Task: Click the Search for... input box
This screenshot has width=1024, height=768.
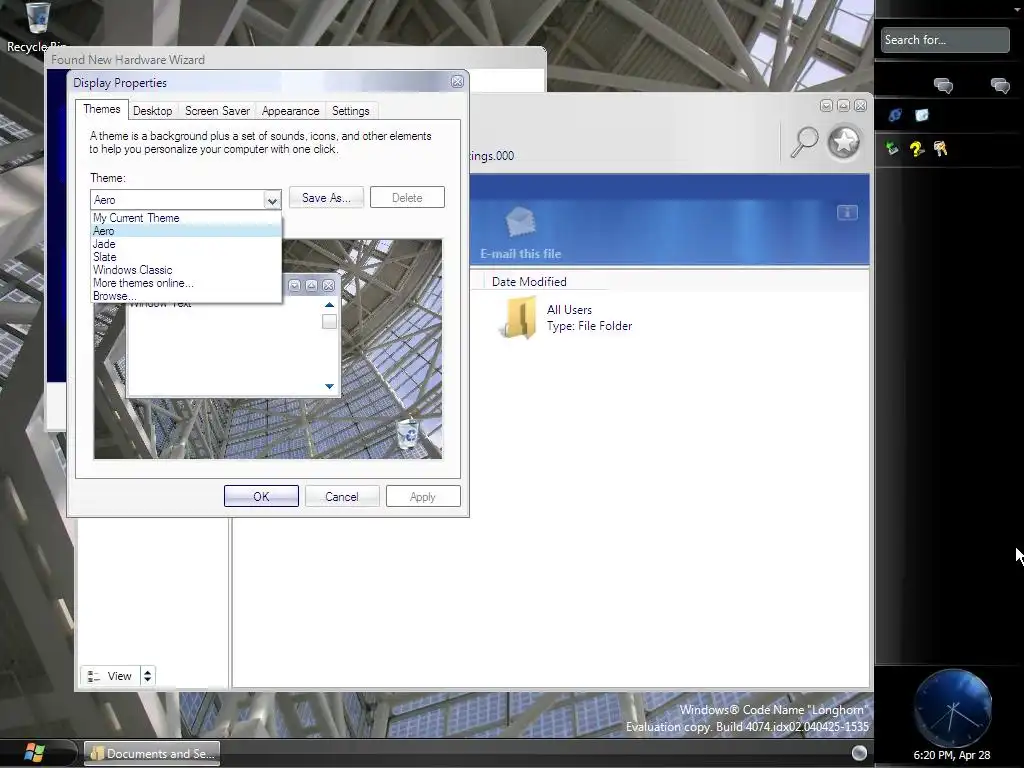Action: pyautogui.click(x=944, y=40)
